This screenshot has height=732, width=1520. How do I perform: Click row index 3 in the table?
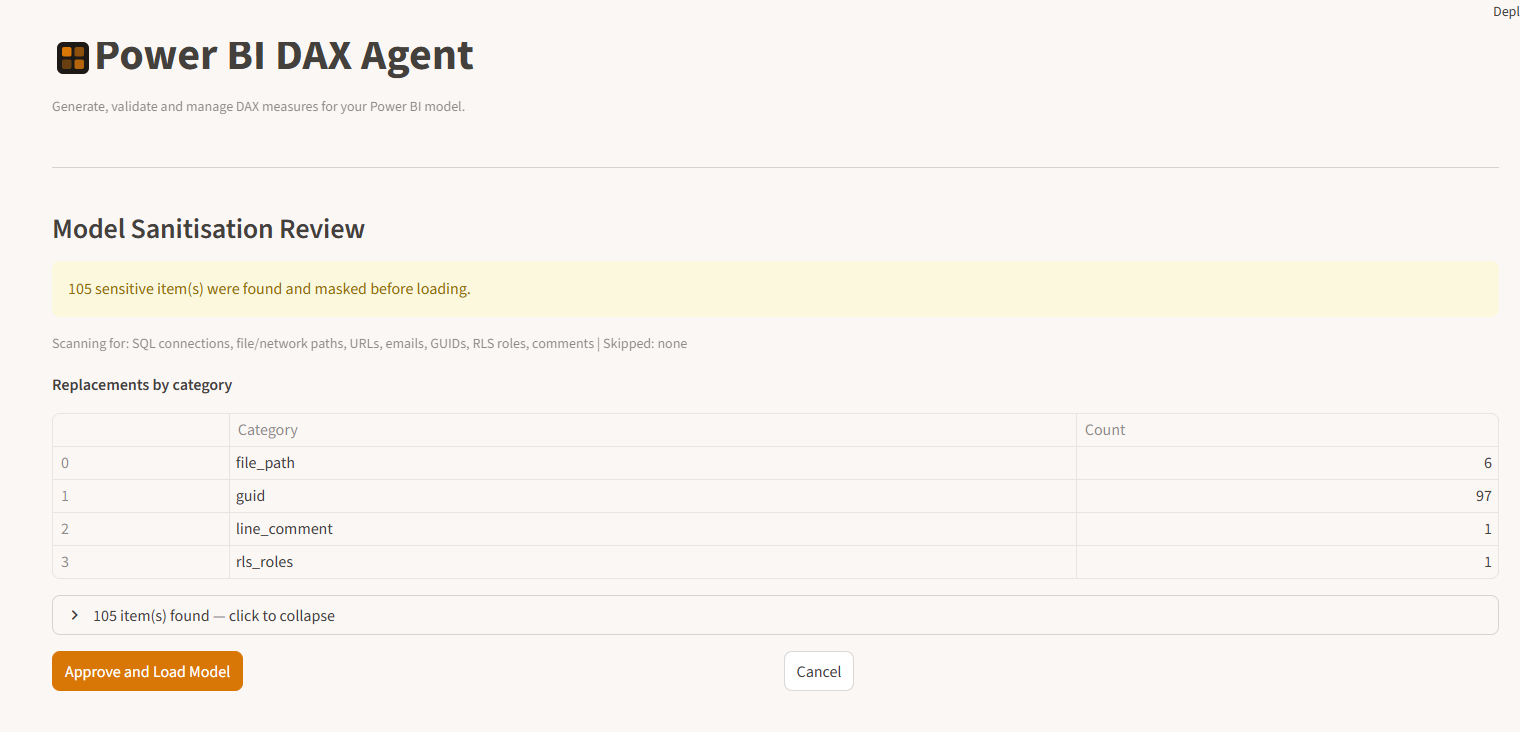click(x=66, y=562)
